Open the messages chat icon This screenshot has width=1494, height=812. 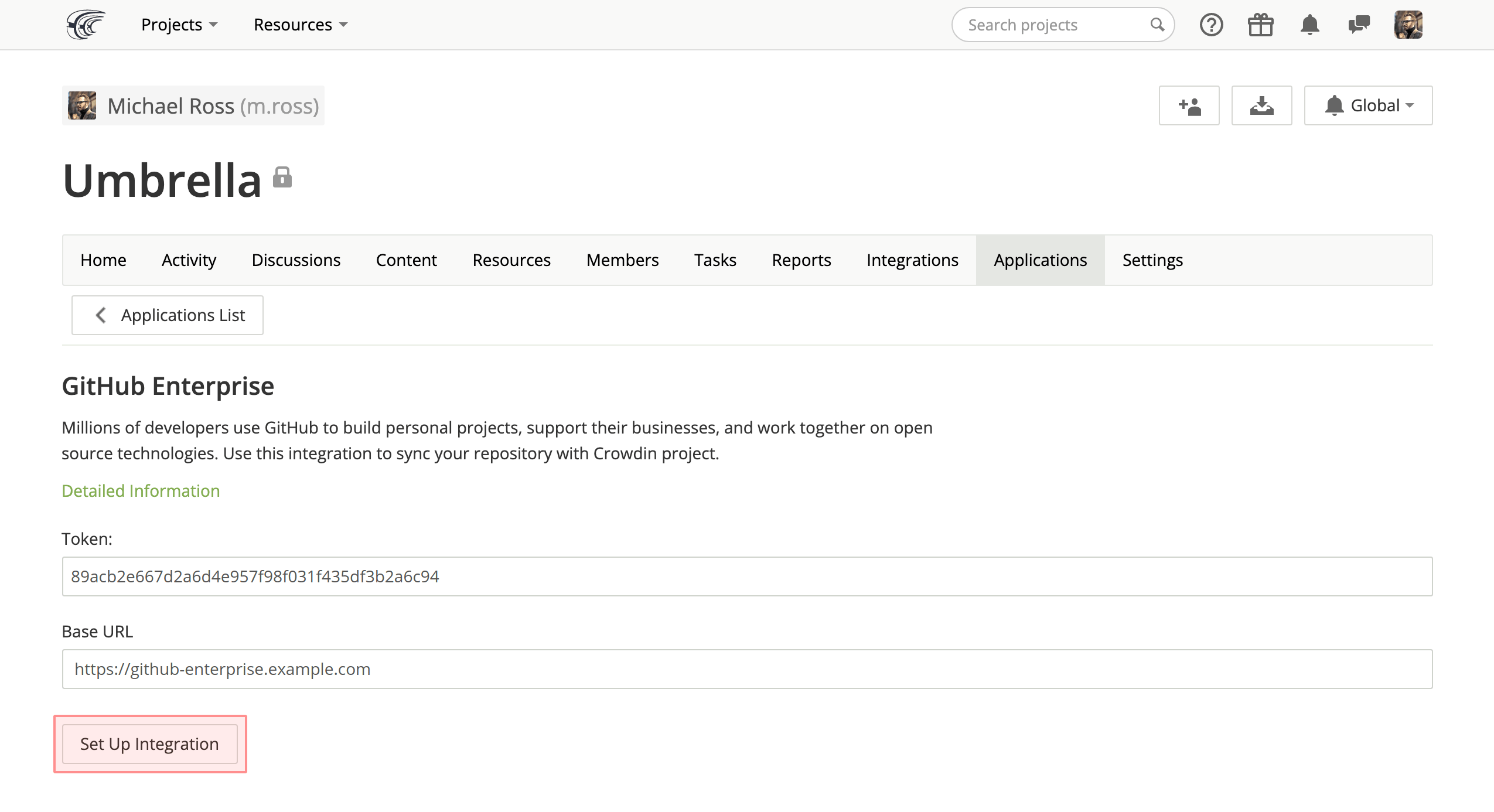coord(1359,25)
